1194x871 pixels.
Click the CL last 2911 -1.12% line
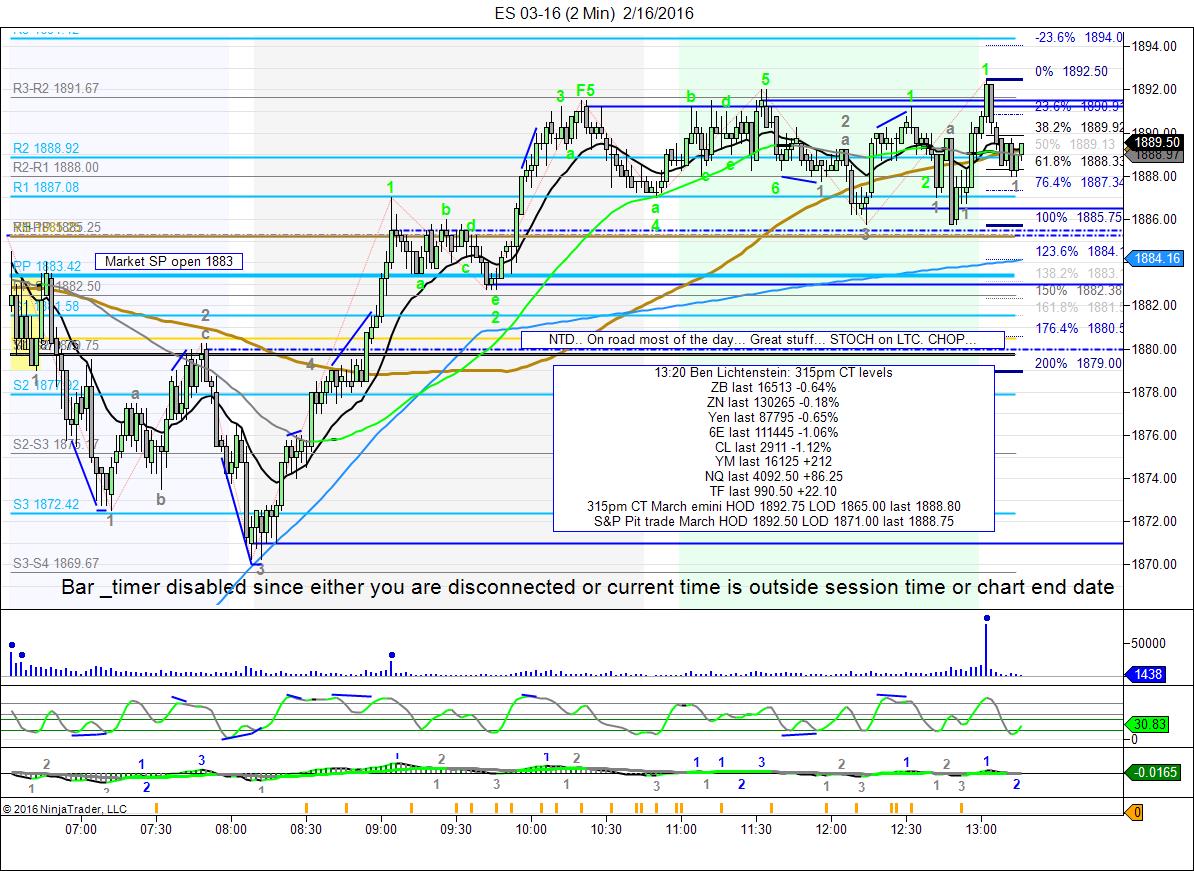[774, 447]
